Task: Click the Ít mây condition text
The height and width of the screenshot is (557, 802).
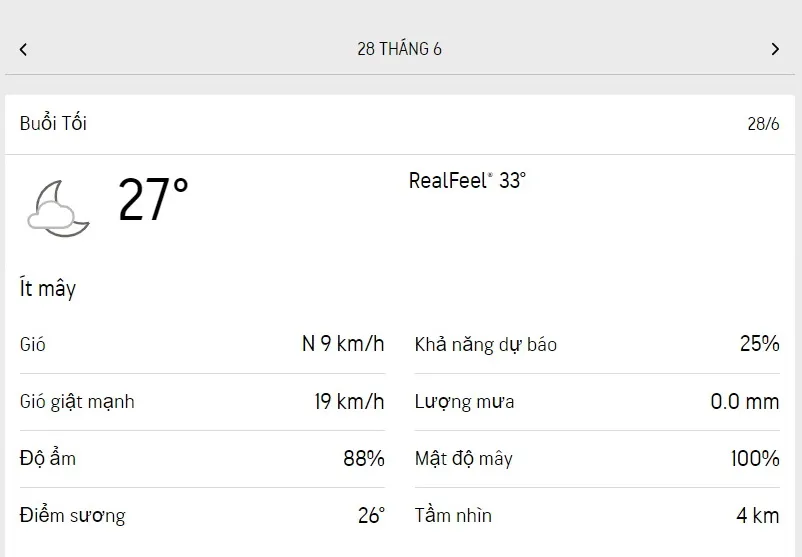Action: tap(48, 289)
